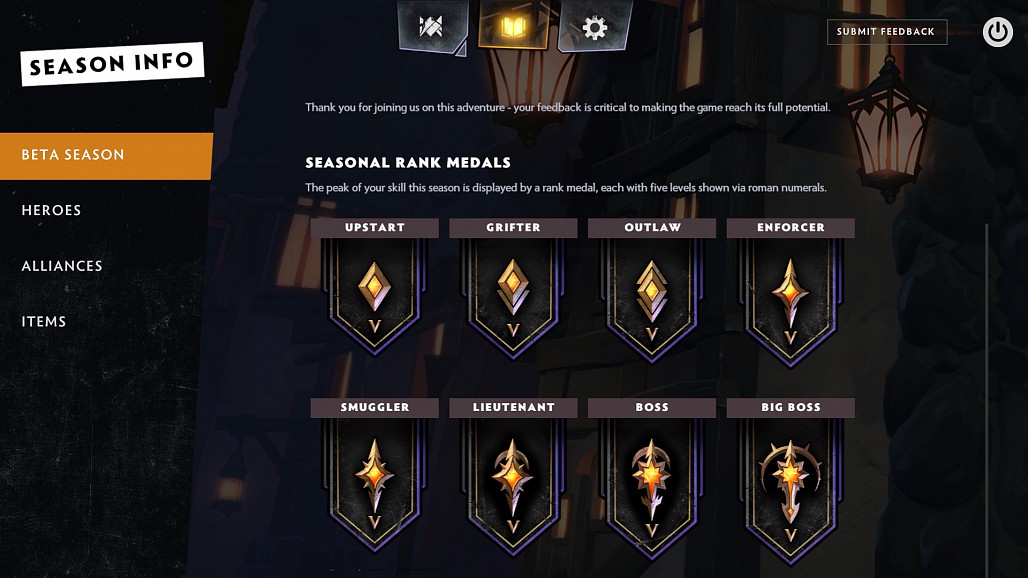Open settings via the gear icon
Image resolution: width=1028 pixels, height=578 pixels.
pos(594,27)
